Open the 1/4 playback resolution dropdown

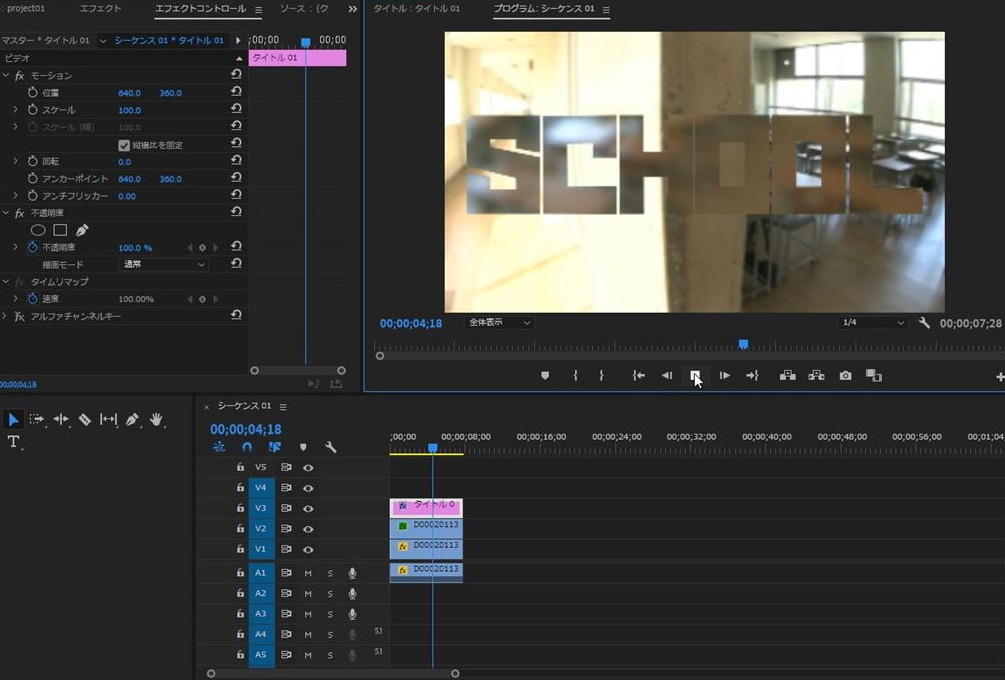872,323
